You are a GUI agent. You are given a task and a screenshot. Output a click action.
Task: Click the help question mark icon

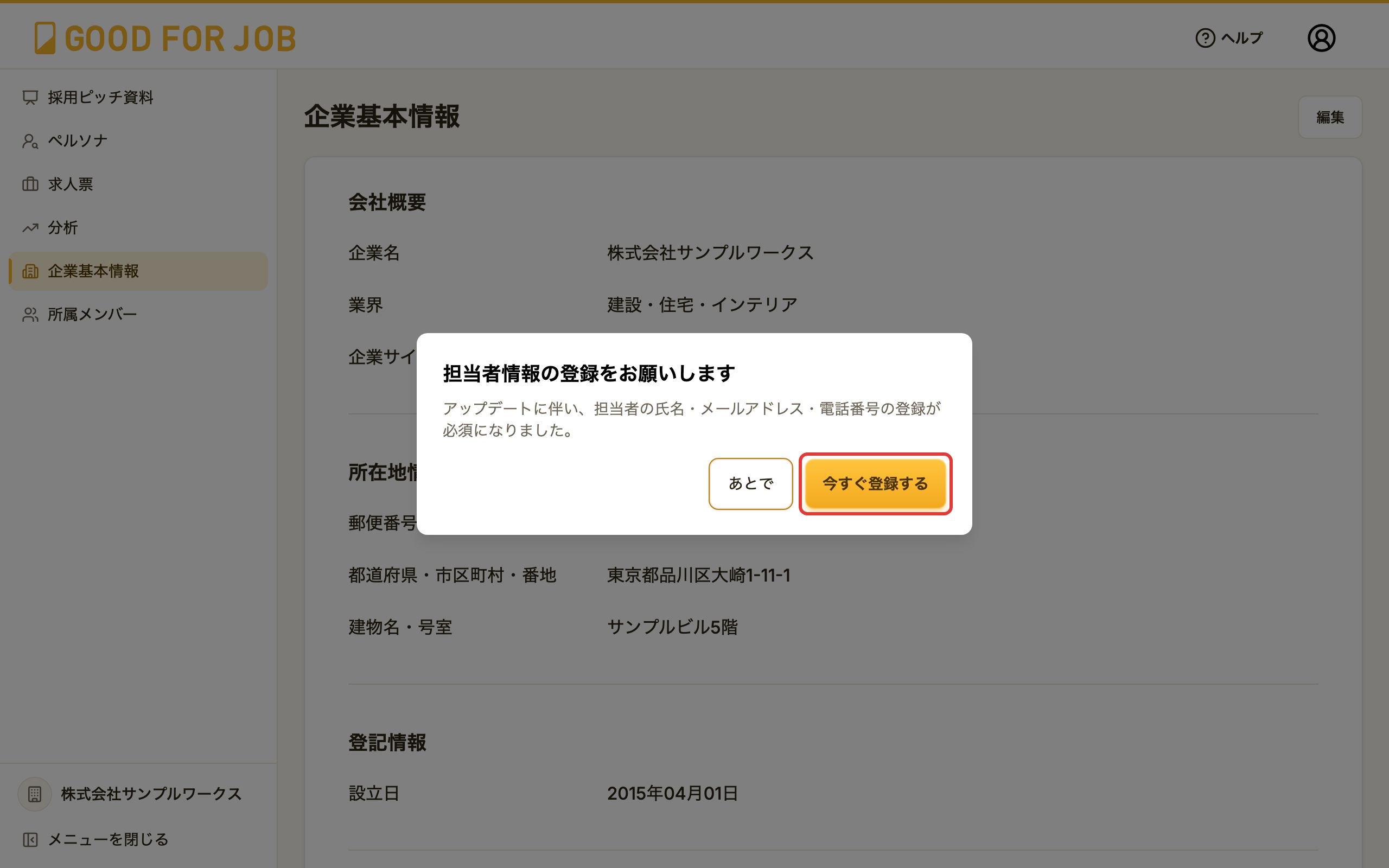click(1205, 38)
